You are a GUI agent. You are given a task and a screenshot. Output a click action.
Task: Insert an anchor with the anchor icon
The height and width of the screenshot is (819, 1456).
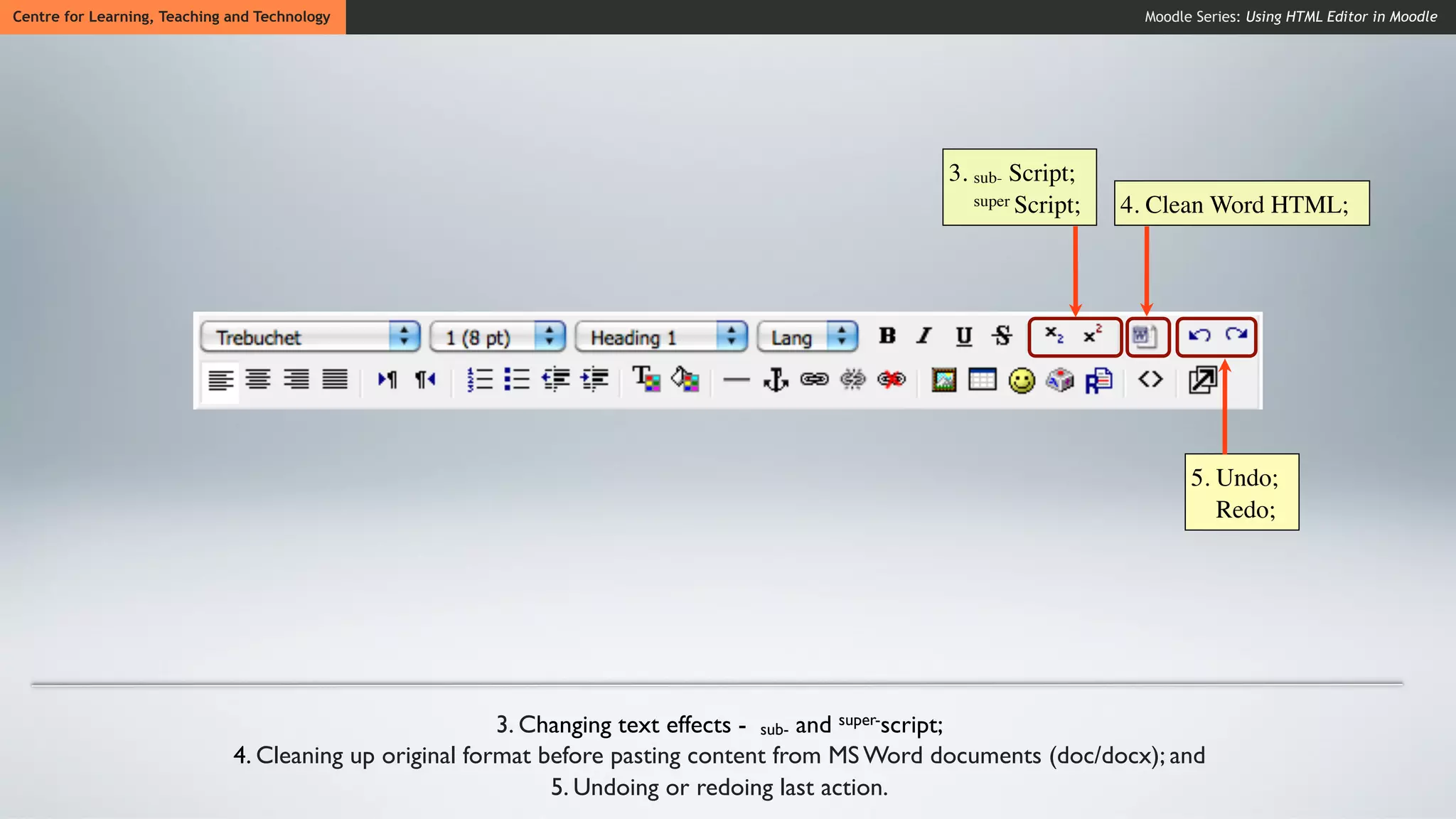click(x=776, y=380)
